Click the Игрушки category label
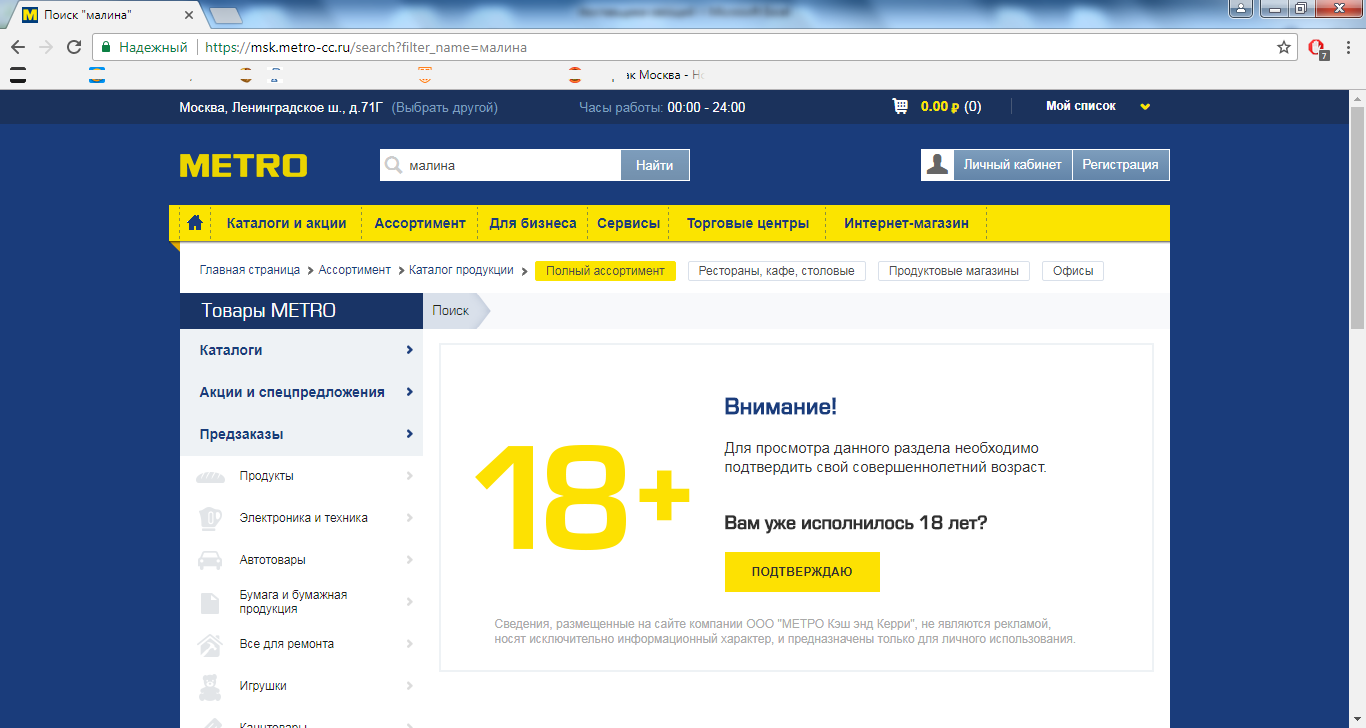This screenshot has height=728, width=1366. (263, 686)
